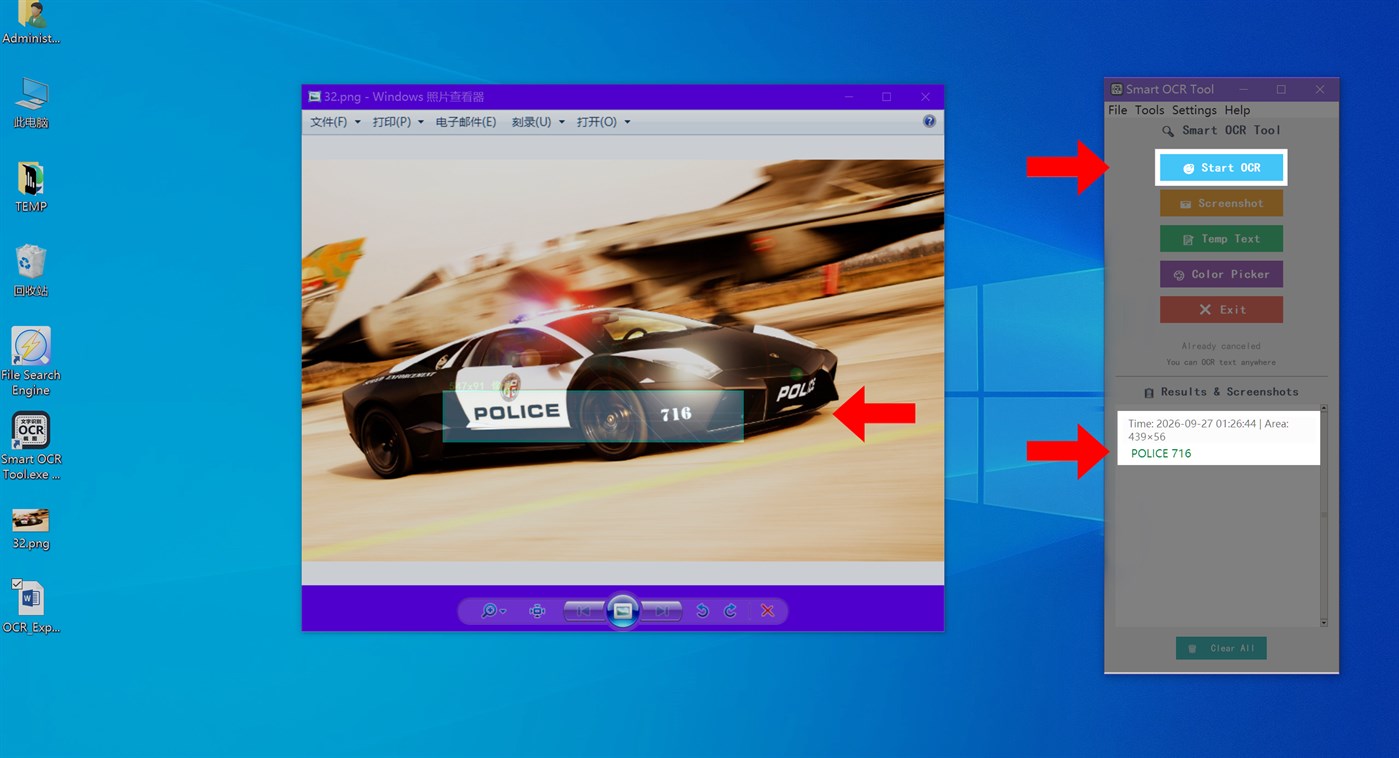The width and height of the screenshot is (1399, 758).
Task: Minimize the Smart OCR Tool window
Action: tap(1243, 89)
